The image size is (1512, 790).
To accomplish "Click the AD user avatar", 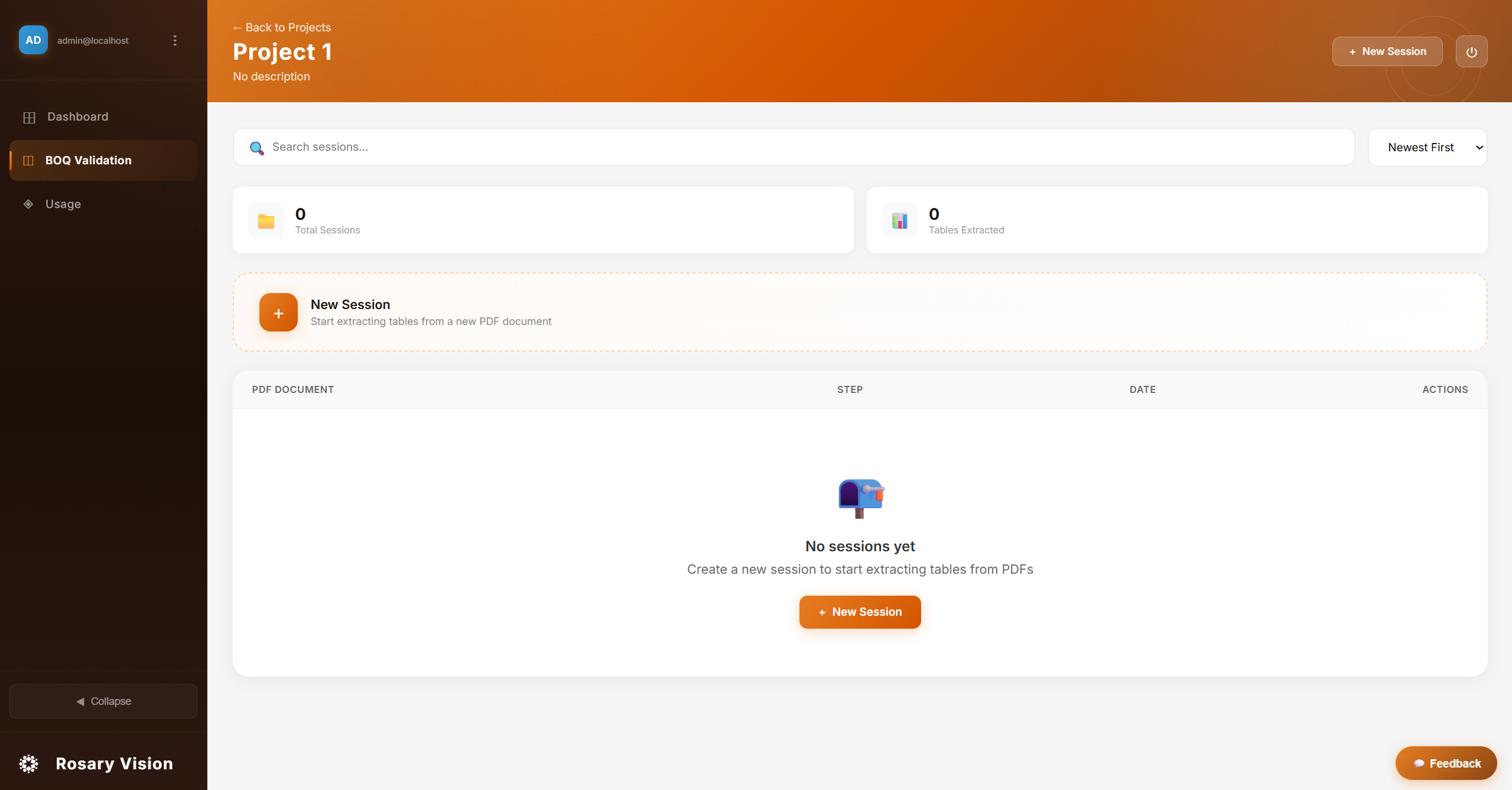I will pyautogui.click(x=33, y=40).
